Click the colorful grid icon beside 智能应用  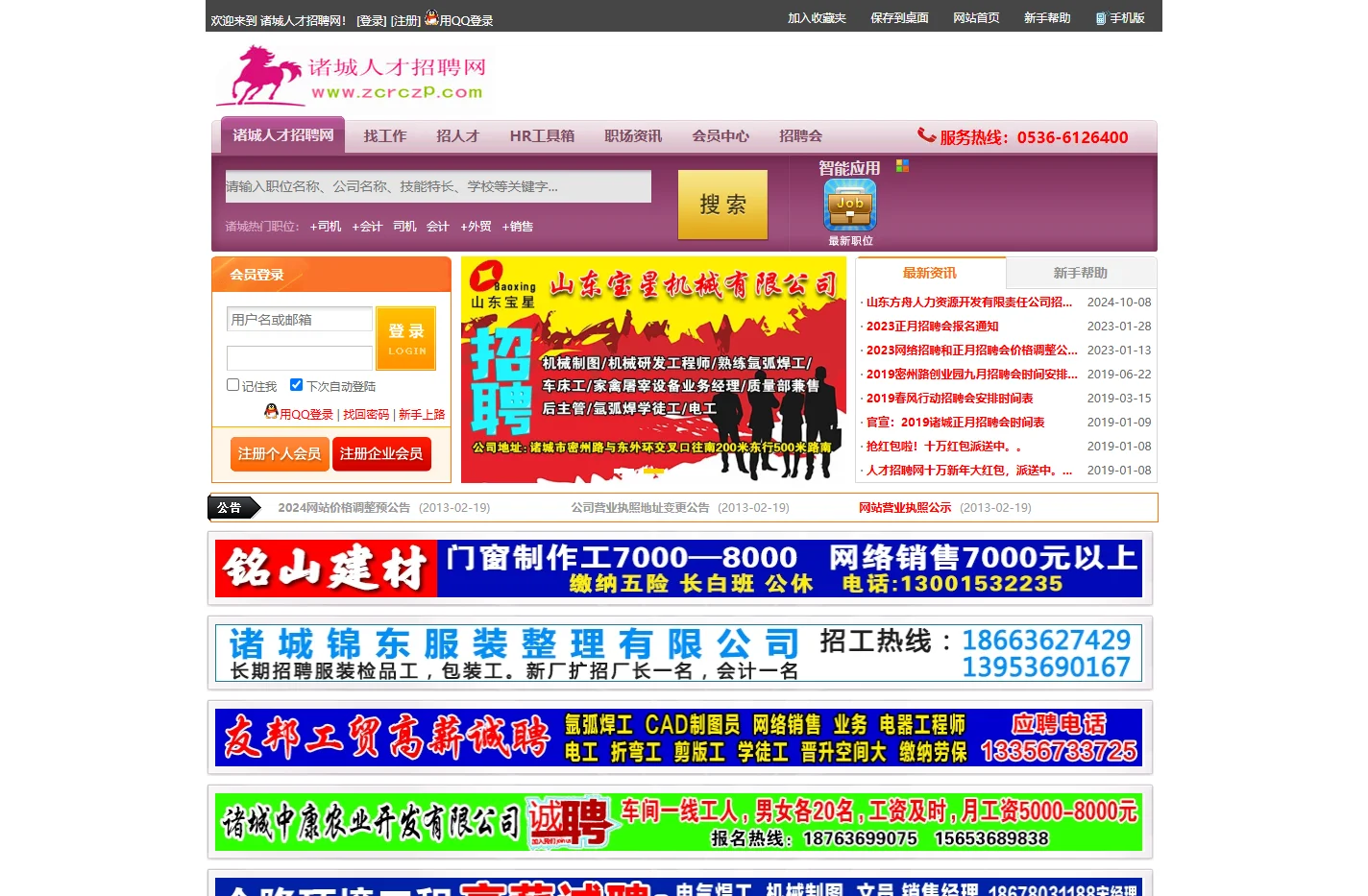(902, 166)
